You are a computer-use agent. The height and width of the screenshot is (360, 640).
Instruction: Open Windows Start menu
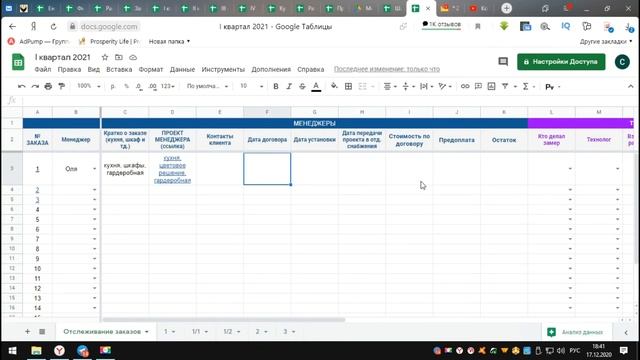click(12, 351)
